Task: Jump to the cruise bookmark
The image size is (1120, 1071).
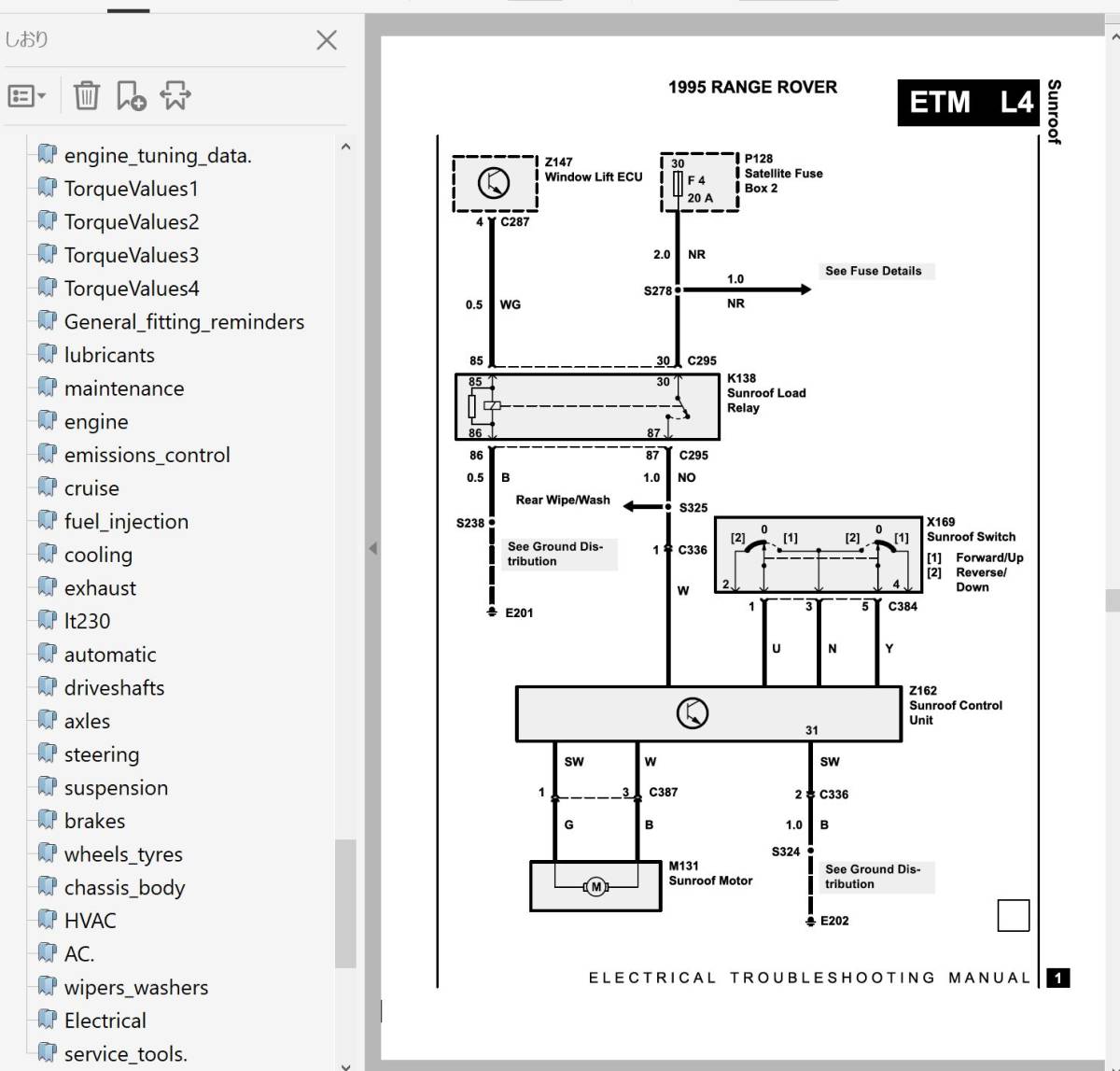Action: (x=91, y=488)
